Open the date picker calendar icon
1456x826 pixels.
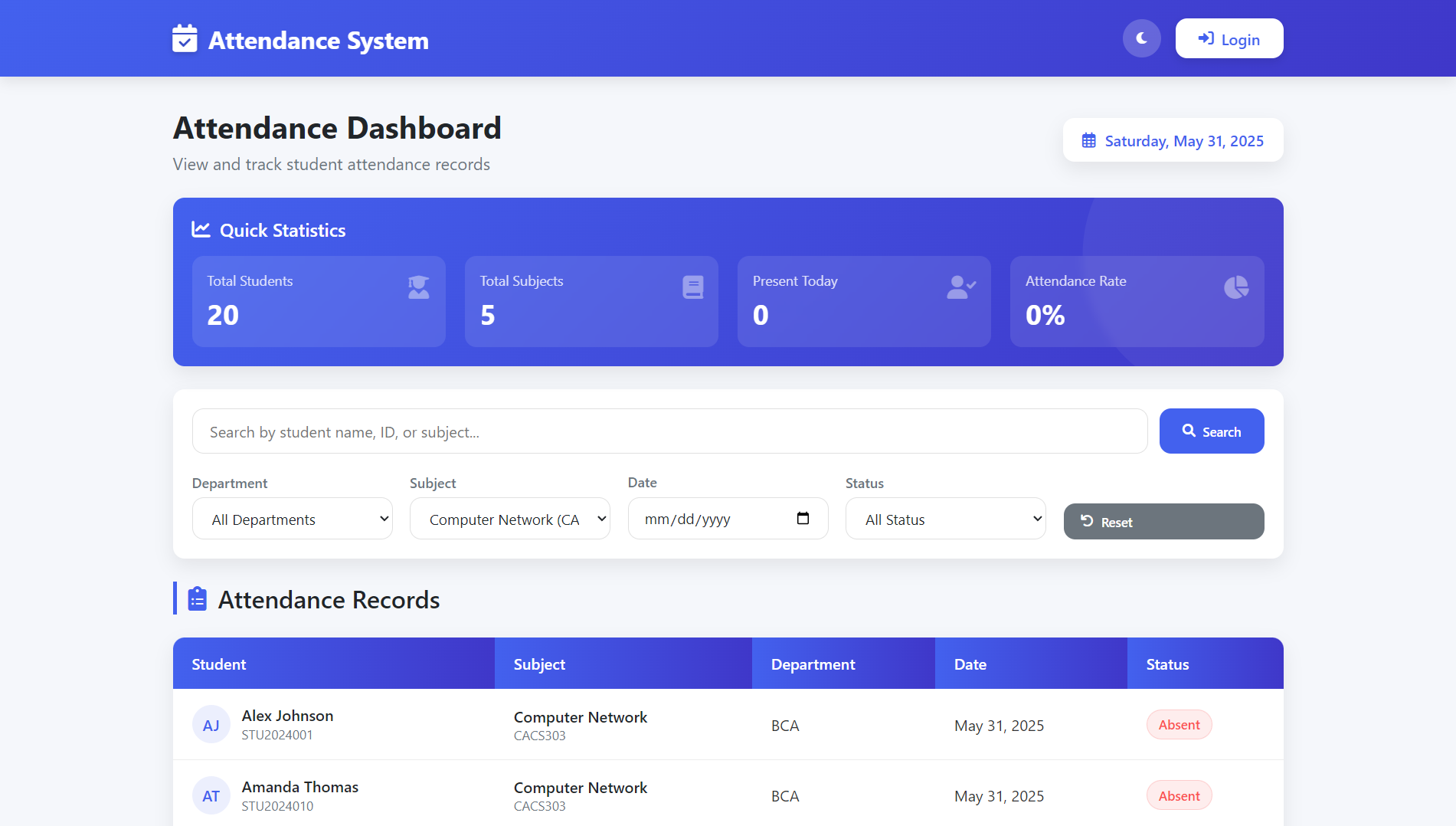point(803,519)
